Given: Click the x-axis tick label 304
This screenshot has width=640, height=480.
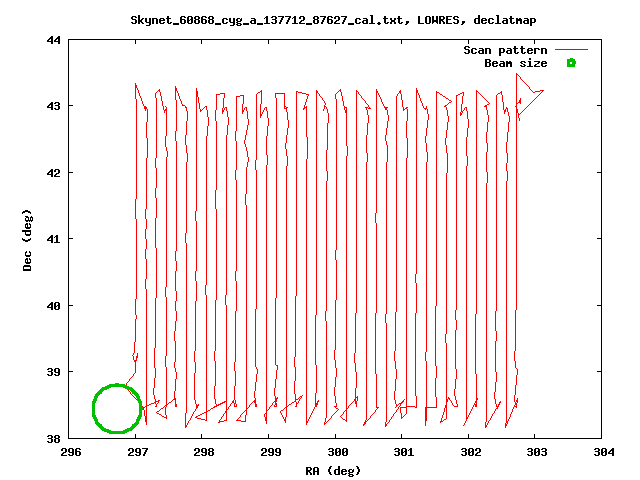Looking at the screenshot, I should tap(604, 452).
